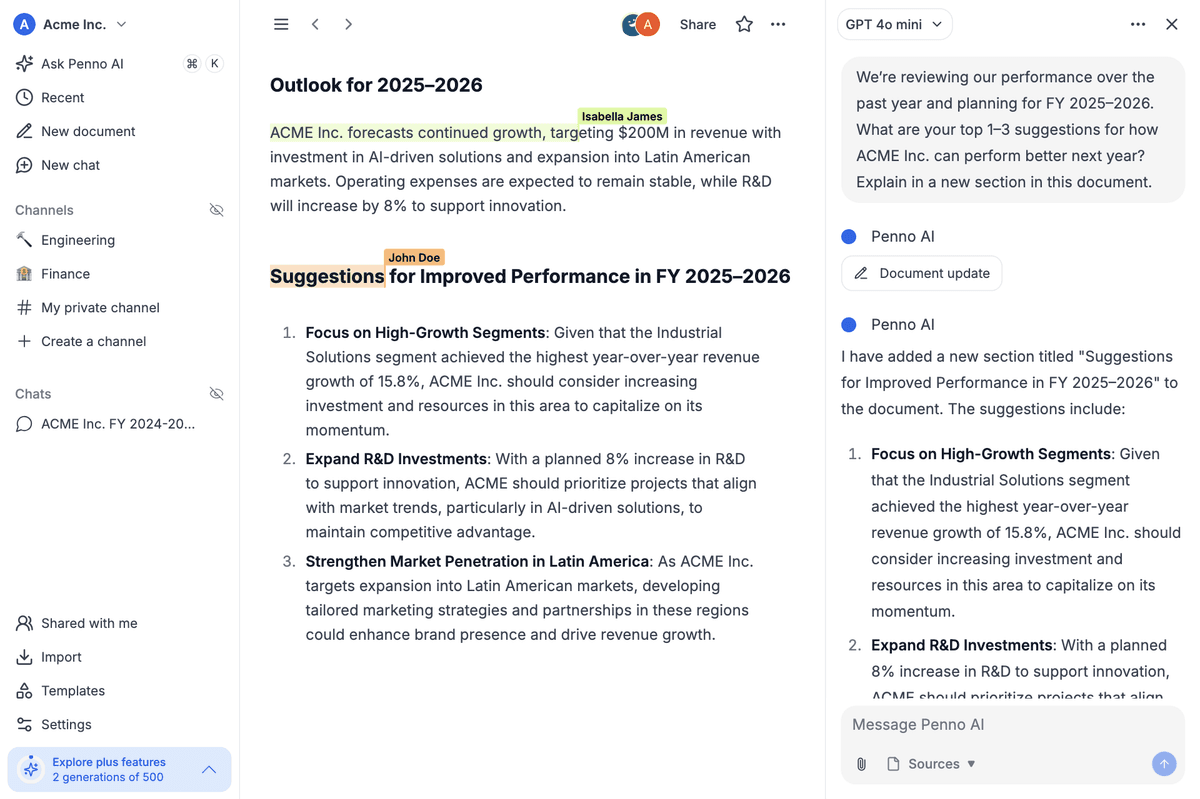Click the Document update button
Screen dimensions: 1200x799
(921, 273)
